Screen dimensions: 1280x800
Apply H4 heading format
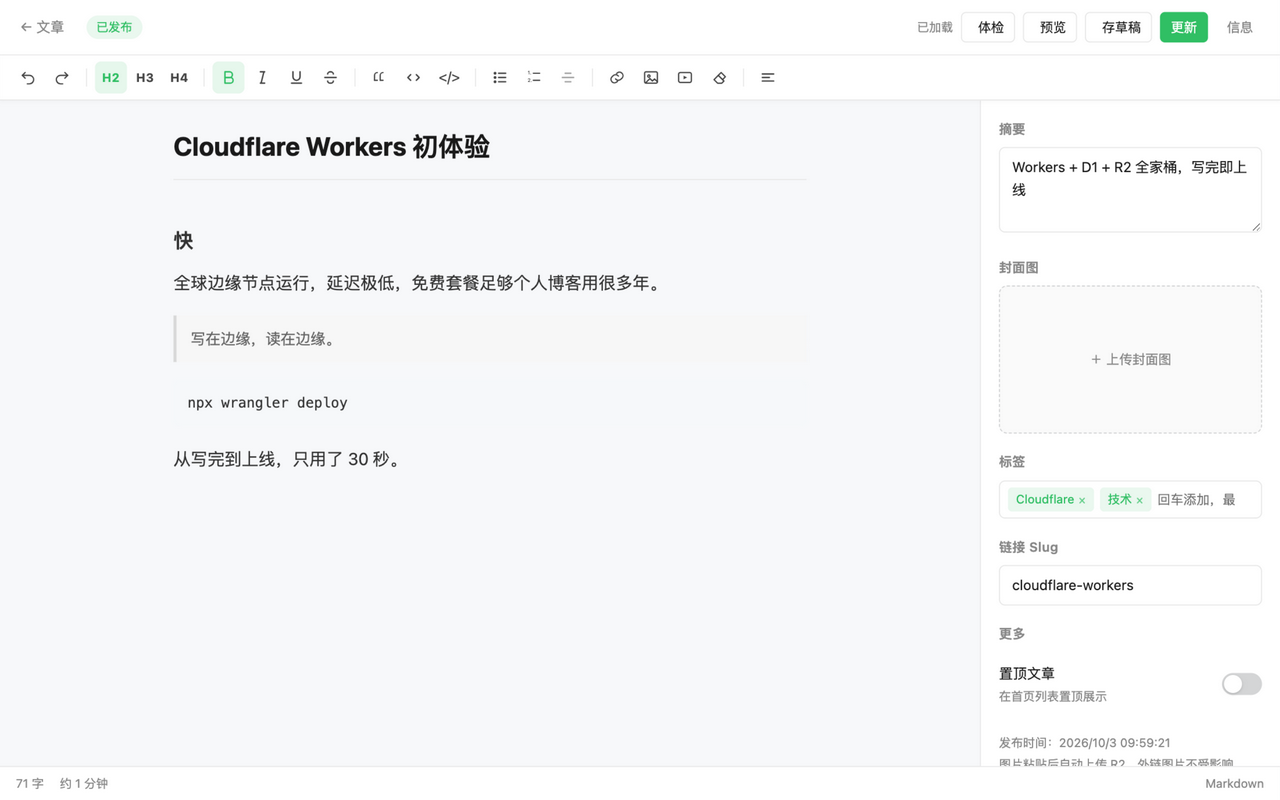point(179,77)
